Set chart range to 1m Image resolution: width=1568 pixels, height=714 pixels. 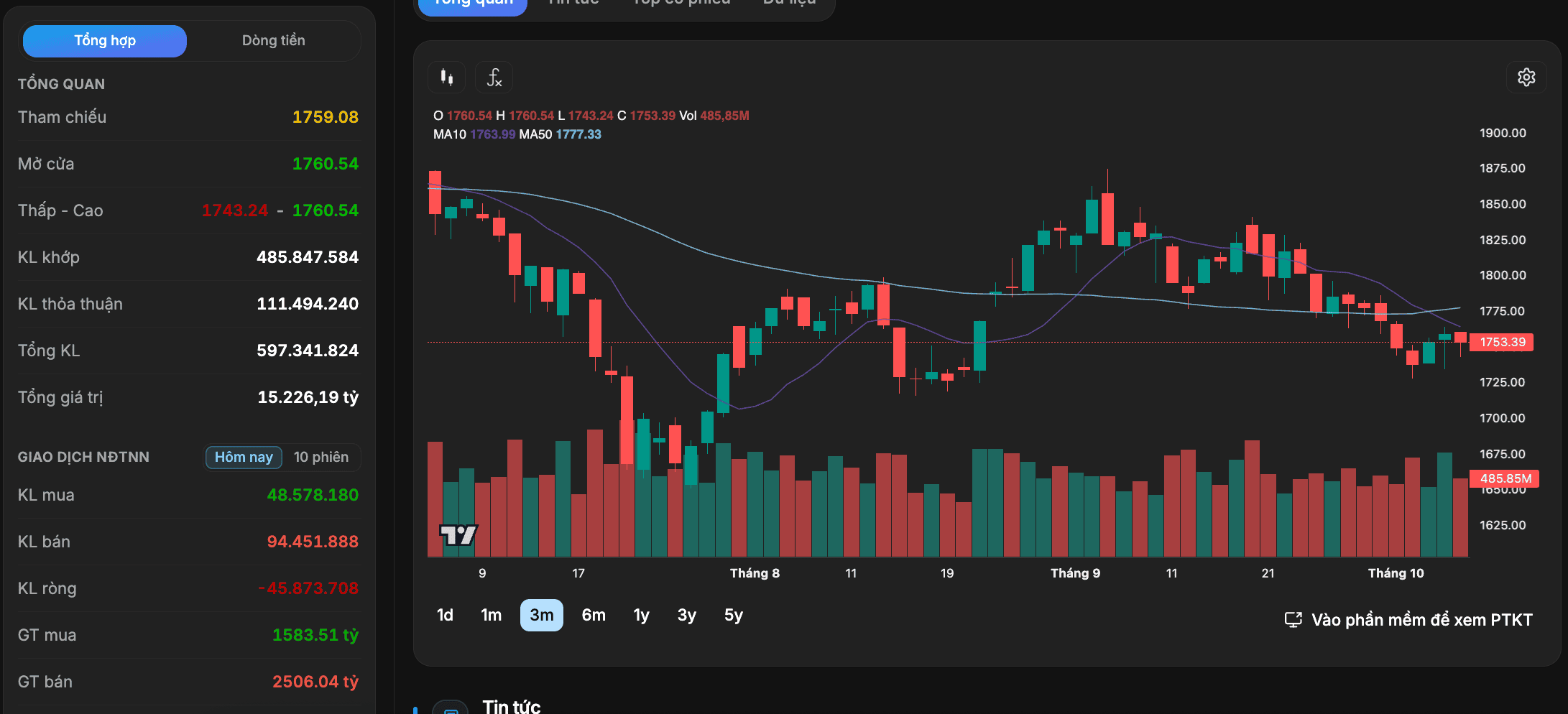pyautogui.click(x=492, y=616)
